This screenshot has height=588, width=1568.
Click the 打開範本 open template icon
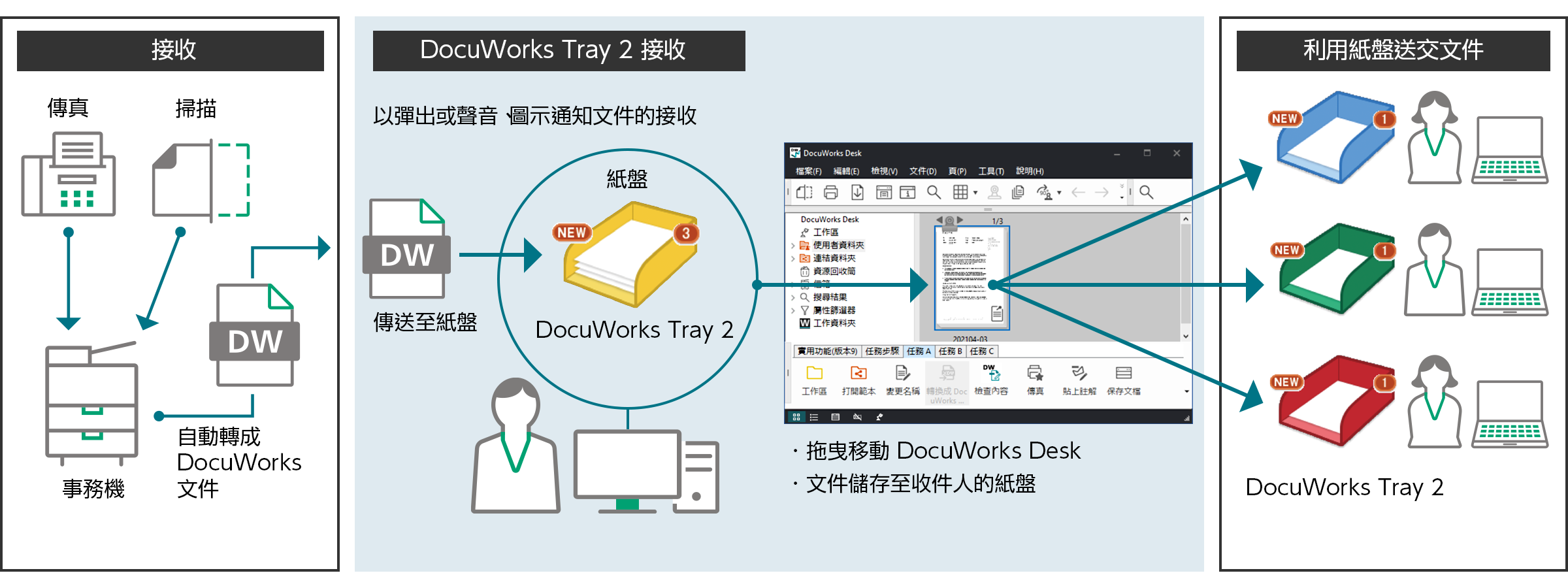pyautogui.click(x=858, y=374)
